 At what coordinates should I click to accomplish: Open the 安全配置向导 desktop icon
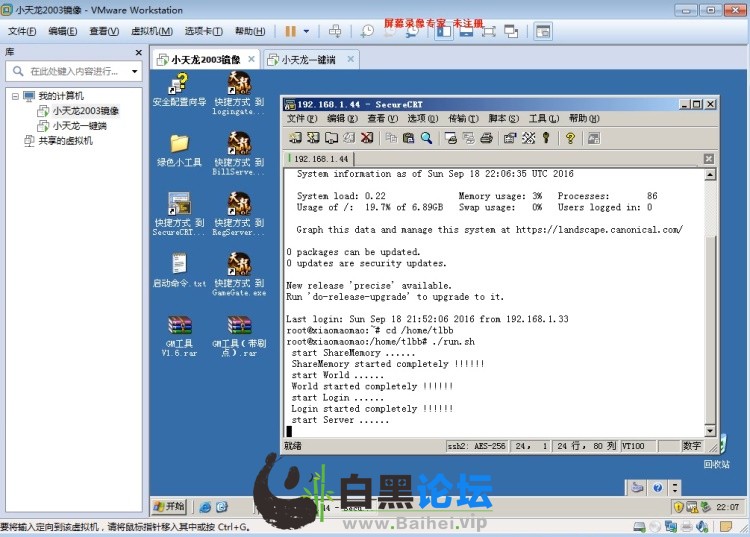tap(179, 90)
